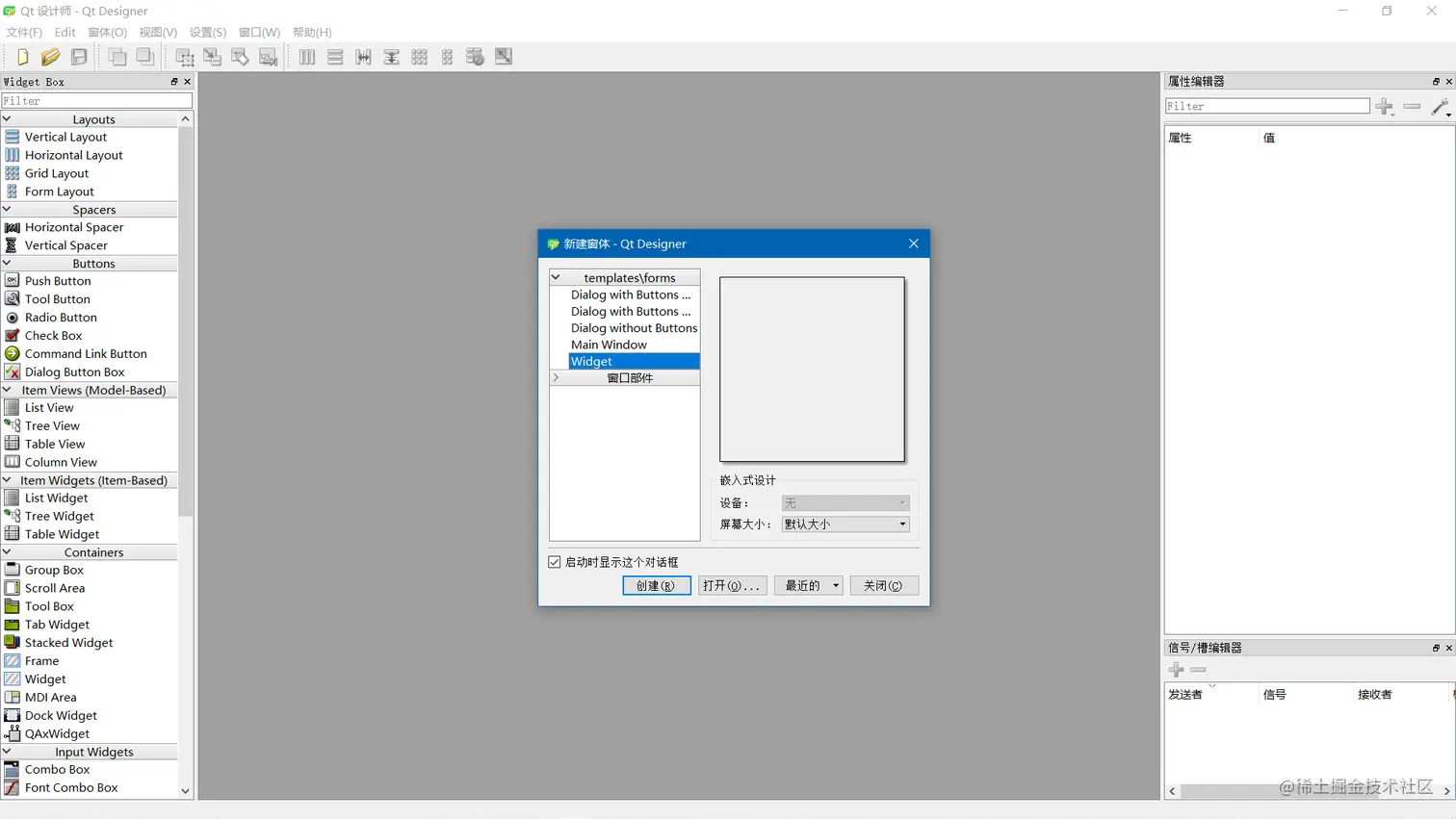This screenshot has width=1456, height=819.
Task: Collapse the Spacers category
Action: coord(7,209)
